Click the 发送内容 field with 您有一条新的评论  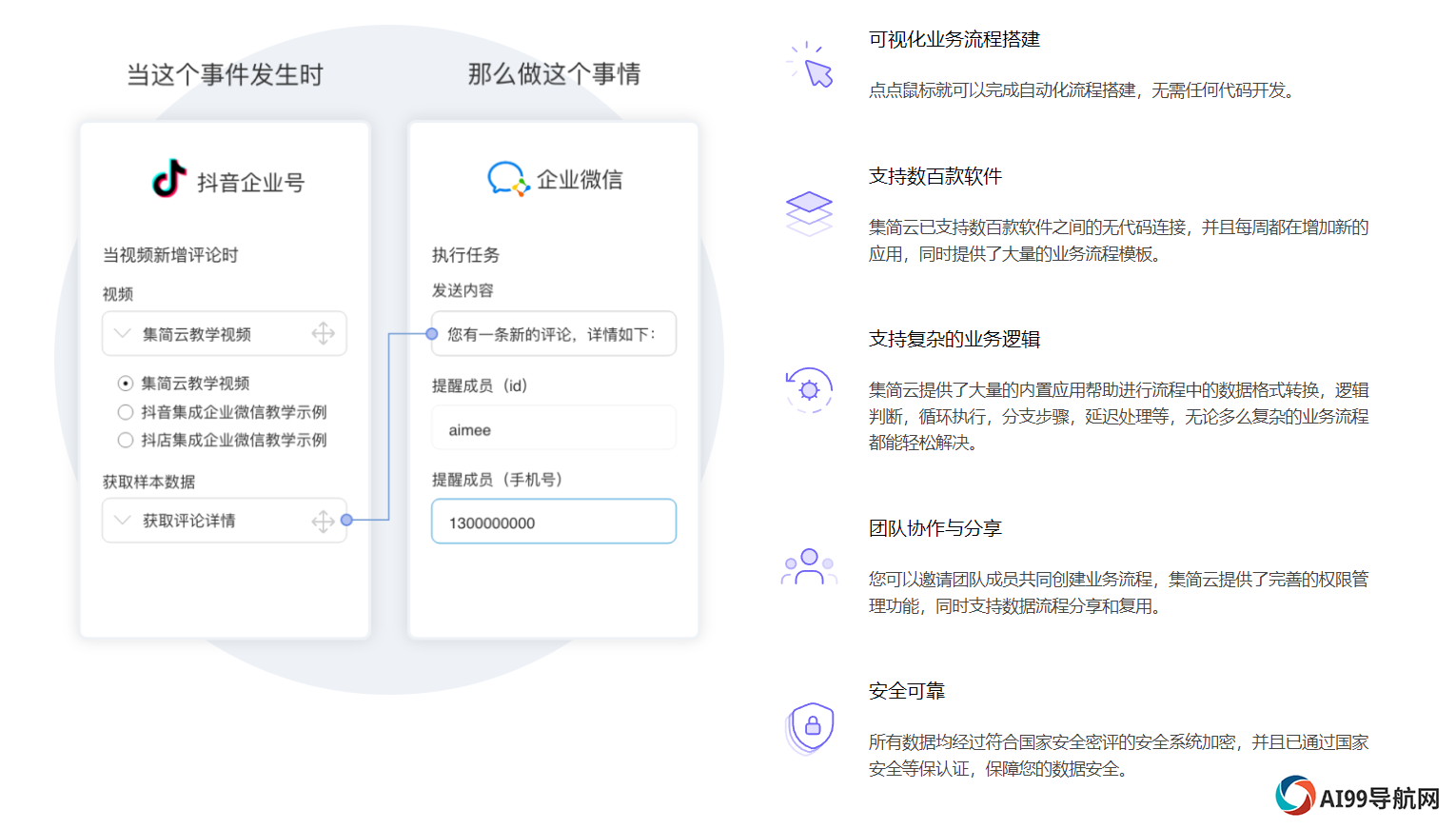tap(554, 334)
